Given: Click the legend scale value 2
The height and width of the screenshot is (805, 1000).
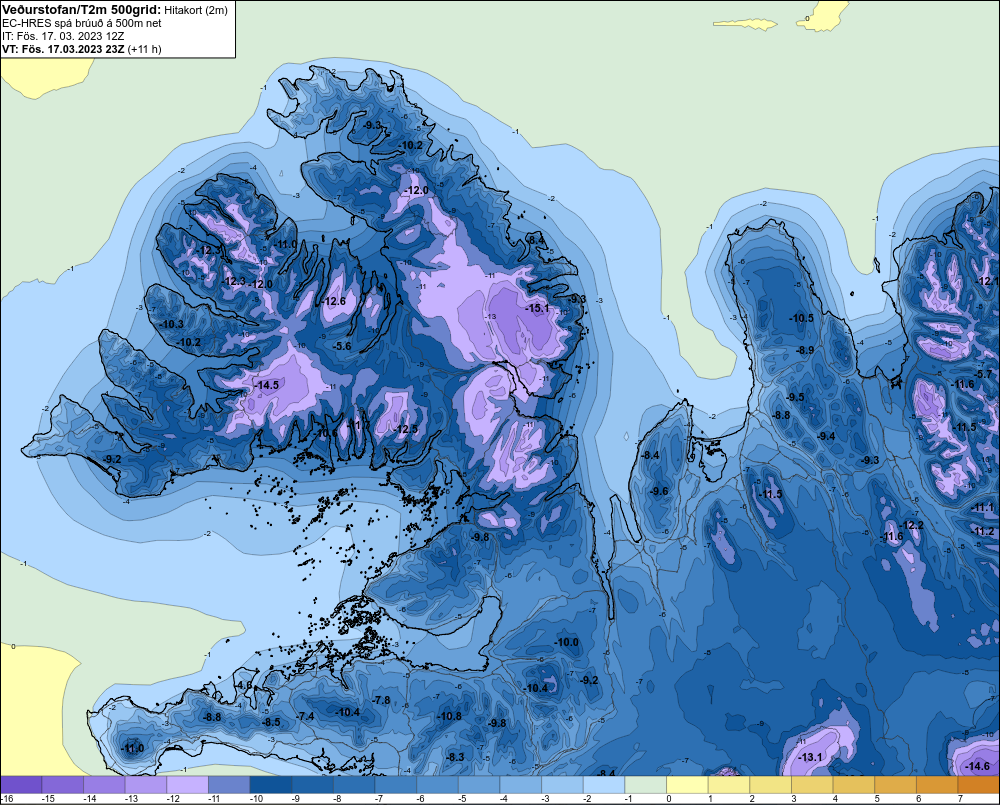Looking at the screenshot, I should [x=752, y=799].
